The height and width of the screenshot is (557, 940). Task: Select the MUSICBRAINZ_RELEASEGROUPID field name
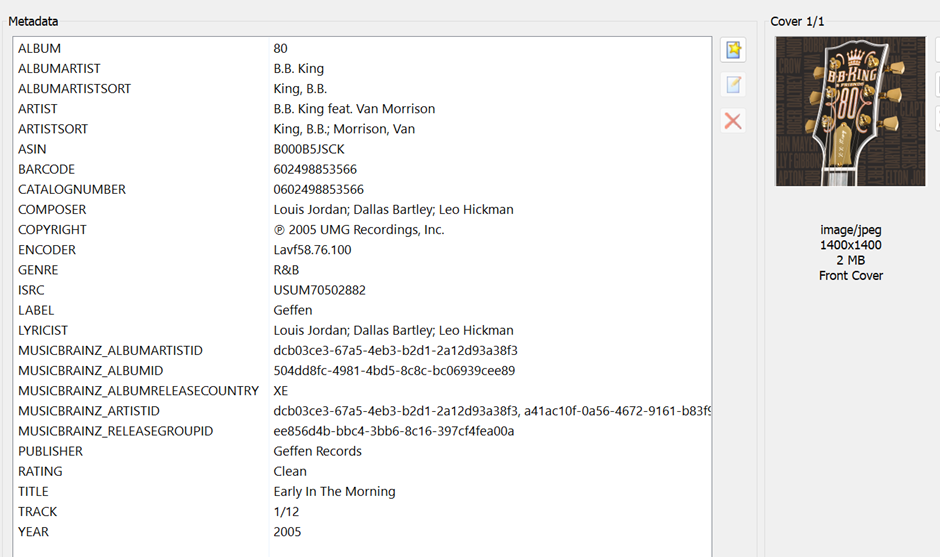point(116,431)
